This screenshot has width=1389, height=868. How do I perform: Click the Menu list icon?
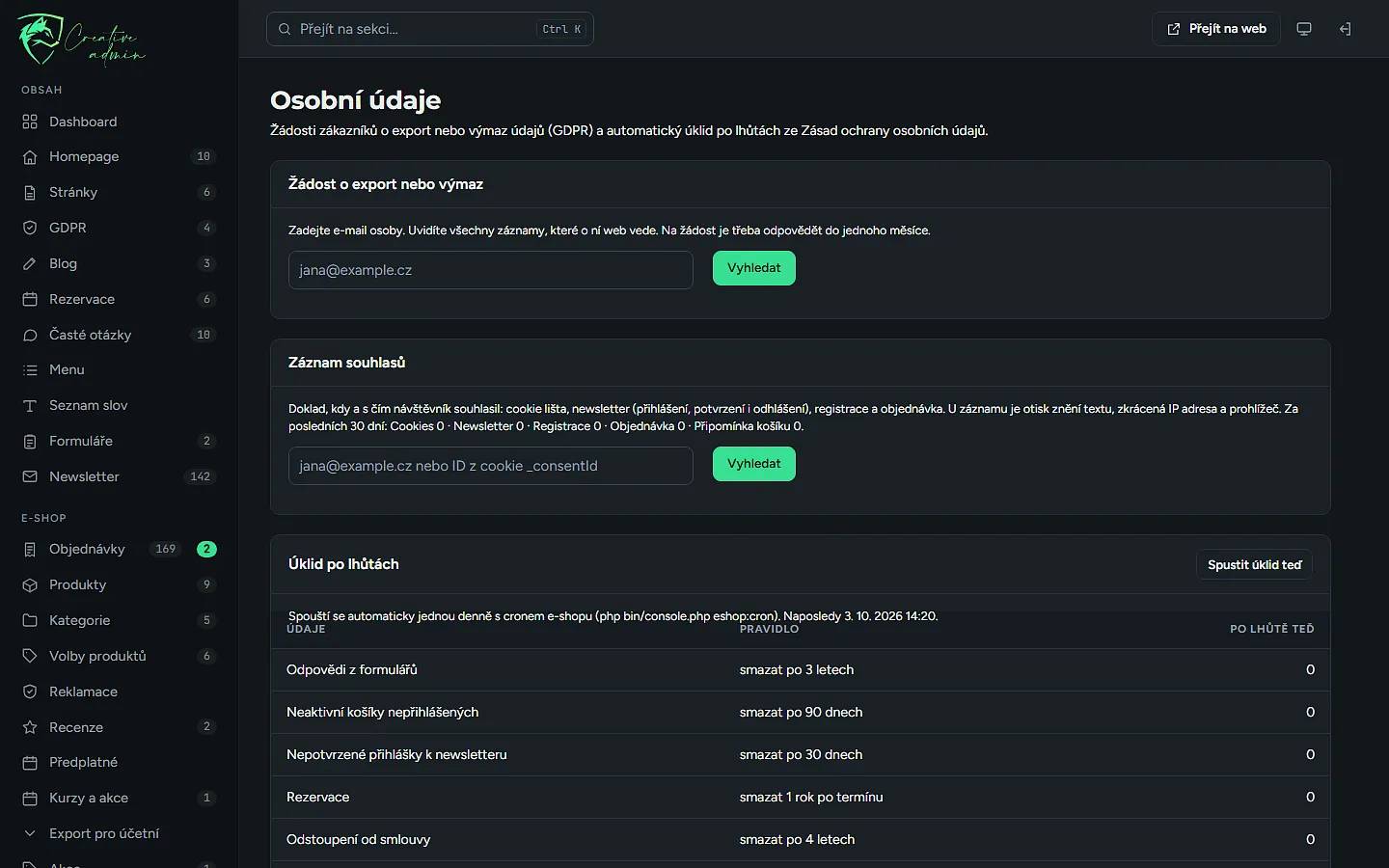pyautogui.click(x=30, y=370)
